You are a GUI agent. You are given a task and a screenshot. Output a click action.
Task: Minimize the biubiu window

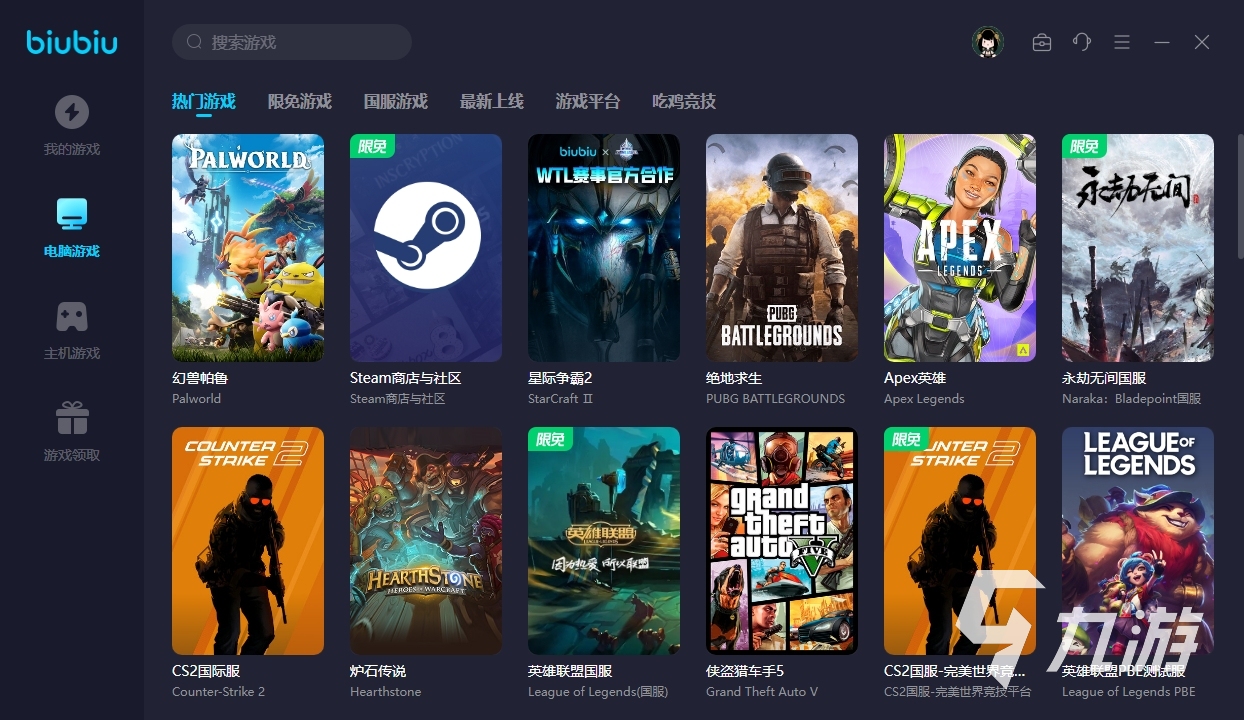(x=1162, y=42)
